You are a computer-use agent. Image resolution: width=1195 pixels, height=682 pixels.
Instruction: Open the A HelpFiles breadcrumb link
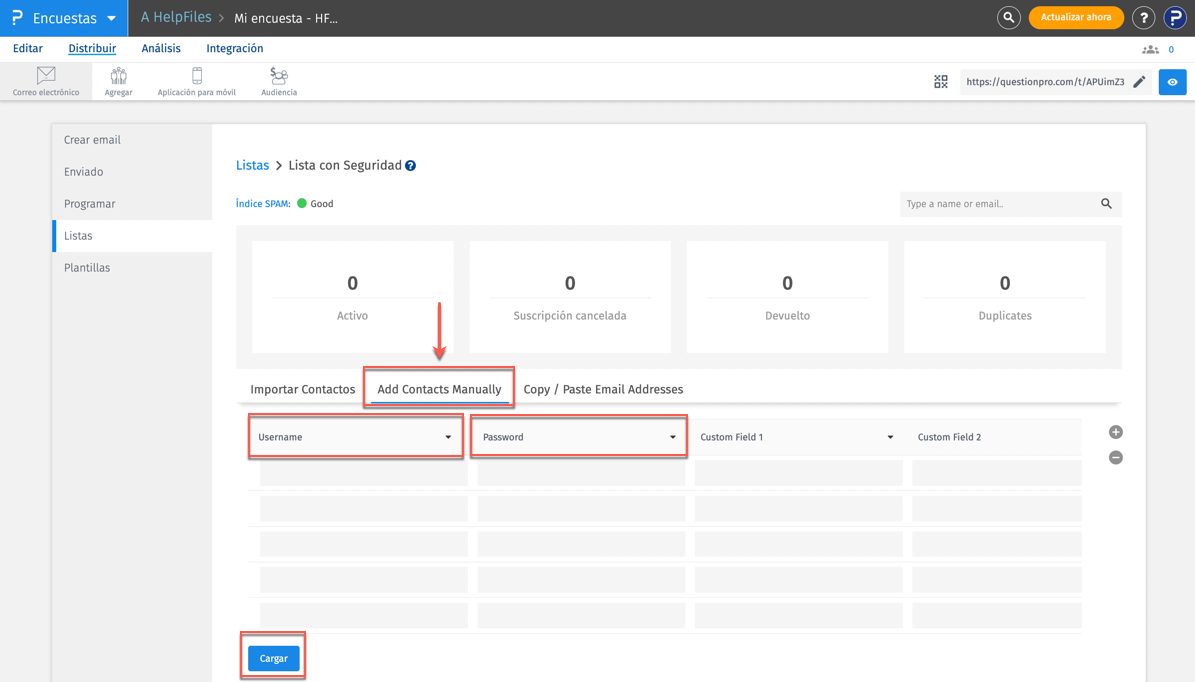click(x=176, y=18)
